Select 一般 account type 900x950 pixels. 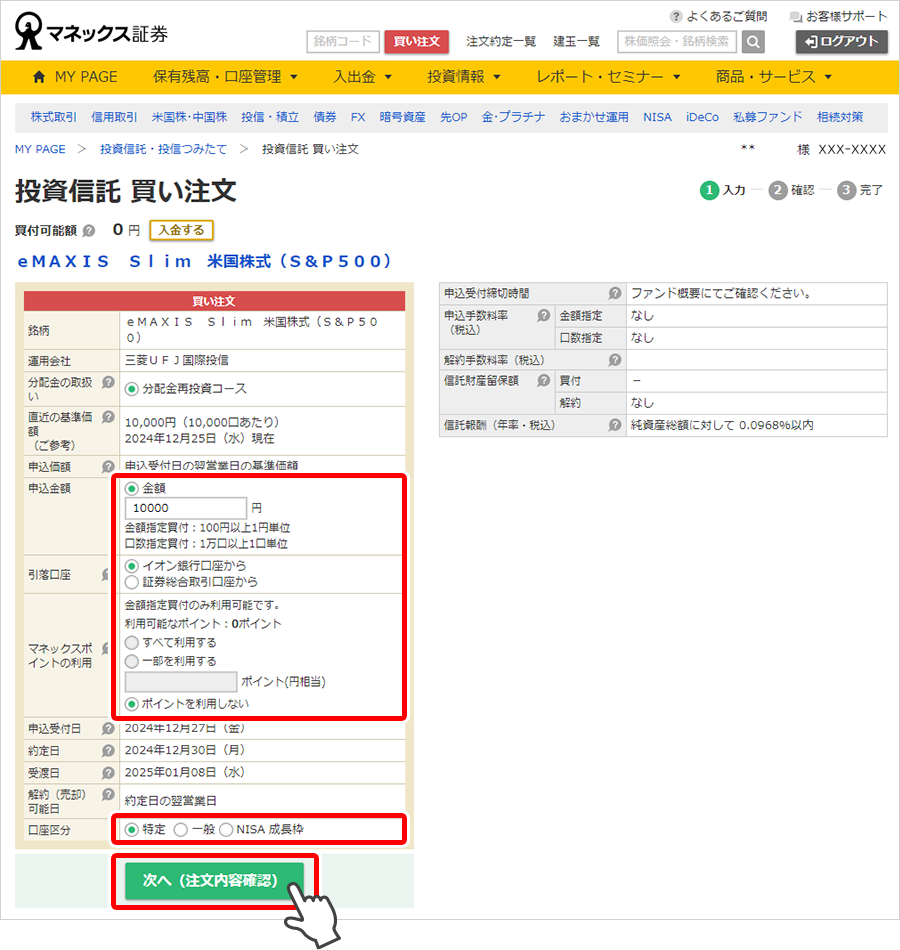click(181, 830)
